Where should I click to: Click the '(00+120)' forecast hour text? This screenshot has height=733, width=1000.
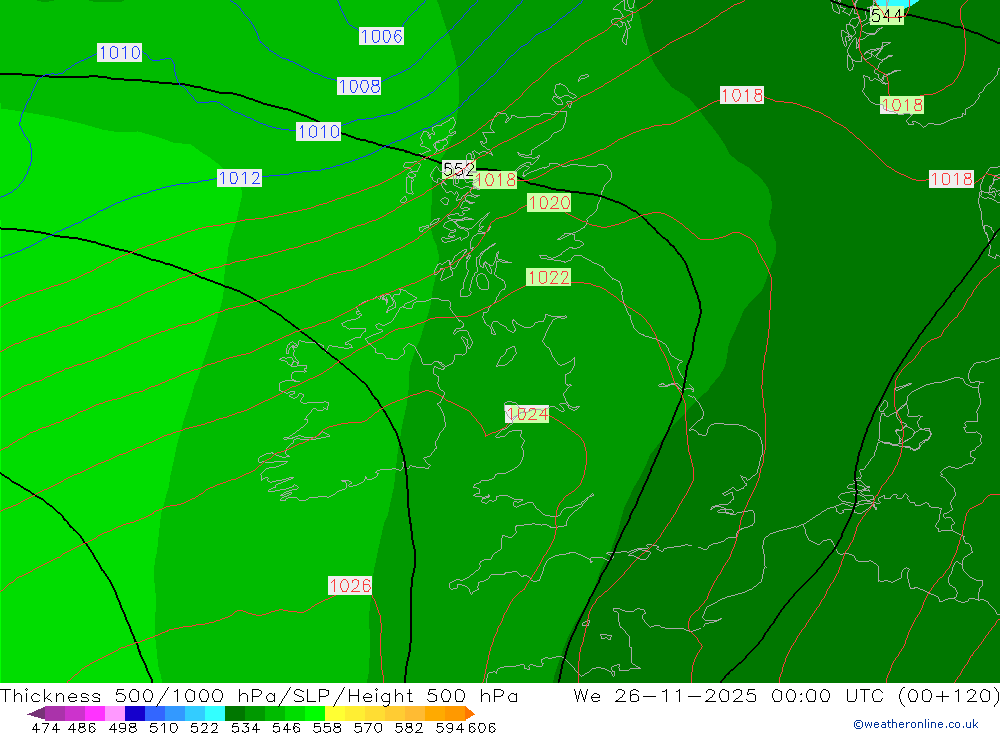(948, 695)
